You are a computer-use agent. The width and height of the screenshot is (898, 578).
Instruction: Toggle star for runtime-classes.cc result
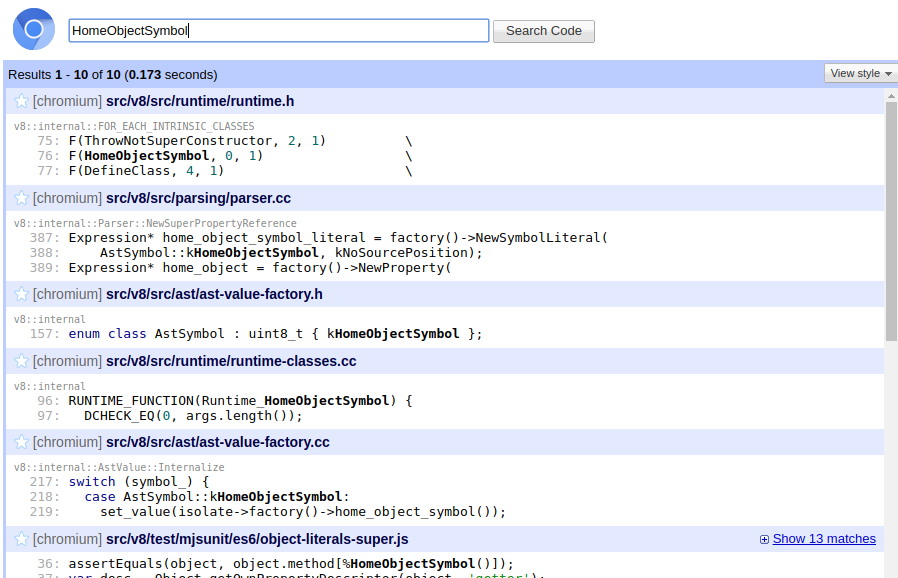[x=21, y=361]
